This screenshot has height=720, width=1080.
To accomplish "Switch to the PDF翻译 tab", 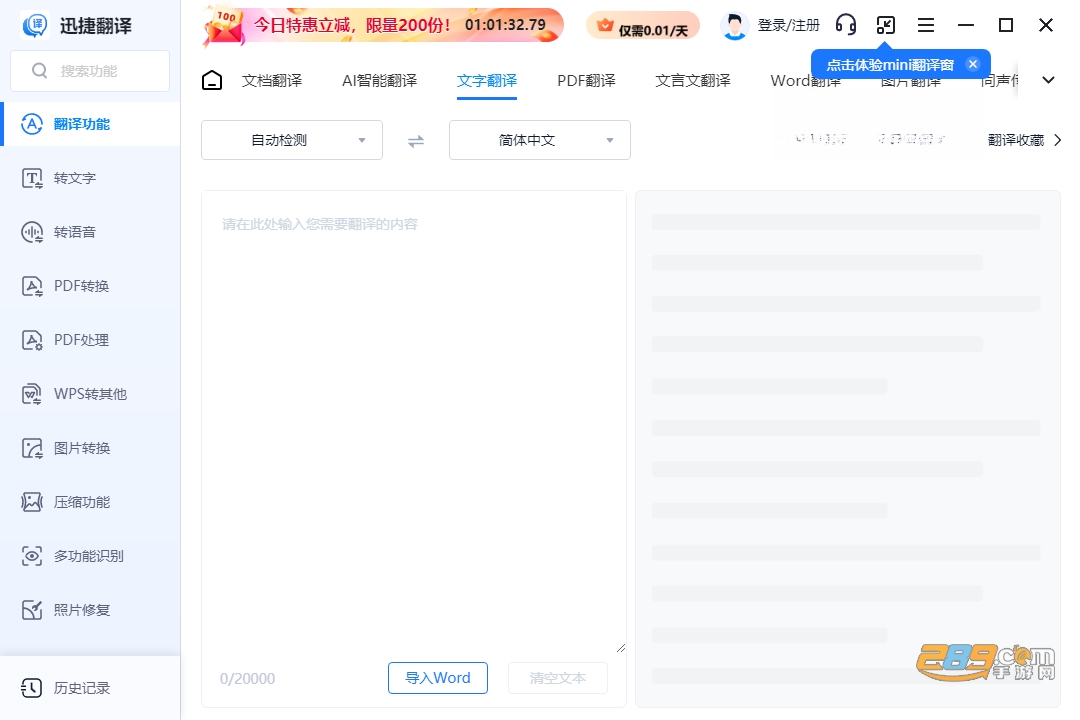I will [586, 81].
